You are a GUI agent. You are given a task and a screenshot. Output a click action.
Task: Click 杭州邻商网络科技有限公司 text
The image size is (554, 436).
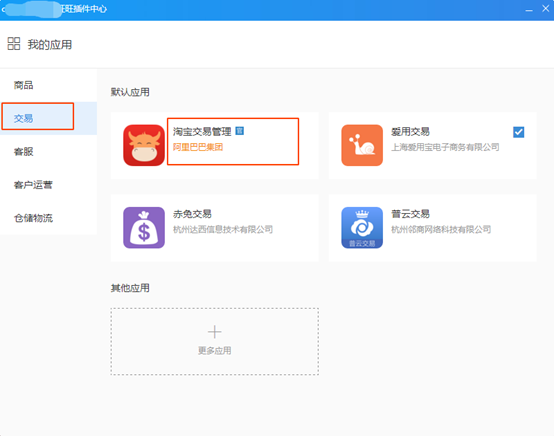pyautogui.click(x=441, y=229)
